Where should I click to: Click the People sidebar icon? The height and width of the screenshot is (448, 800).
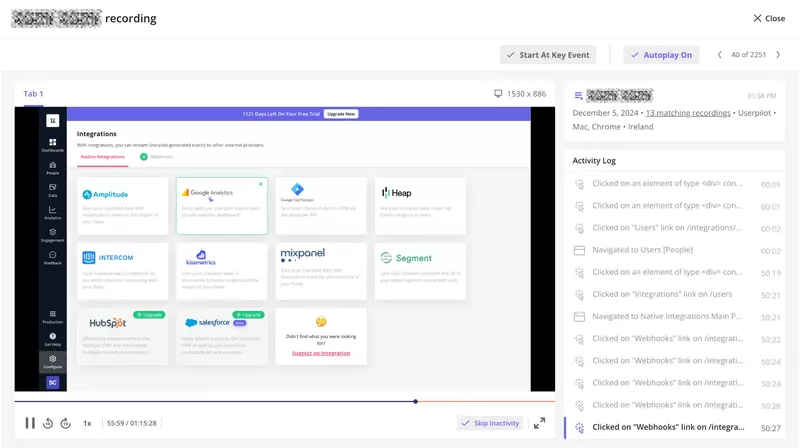pos(52,167)
